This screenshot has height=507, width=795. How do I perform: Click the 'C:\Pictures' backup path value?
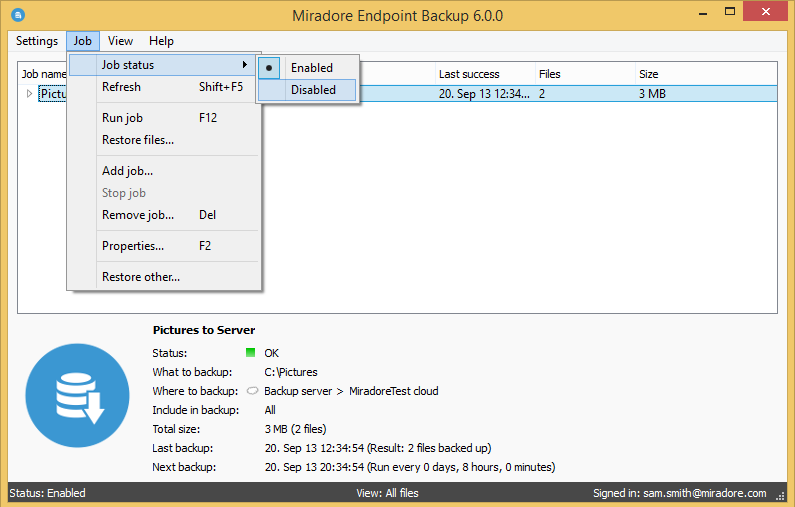point(291,372)
